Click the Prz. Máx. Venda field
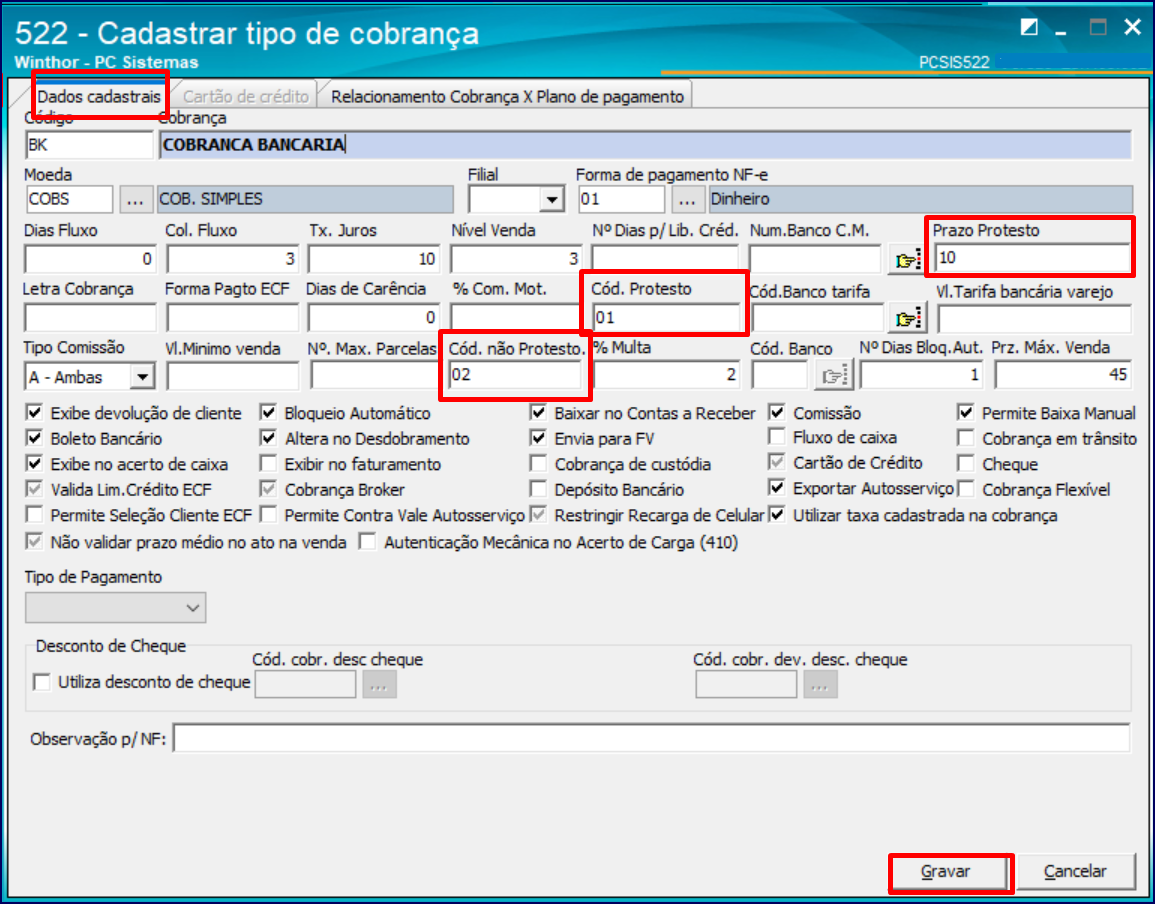 [x=1063, y=376]
